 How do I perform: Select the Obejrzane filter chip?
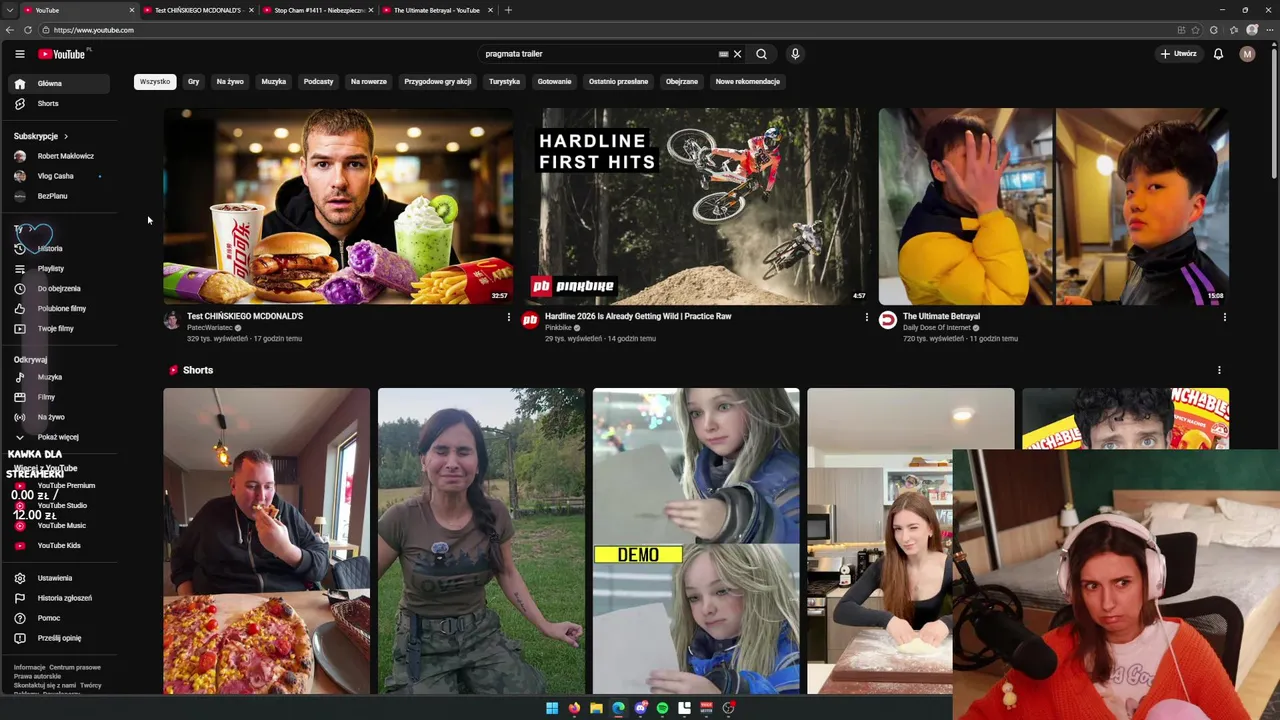click(682, 82)
